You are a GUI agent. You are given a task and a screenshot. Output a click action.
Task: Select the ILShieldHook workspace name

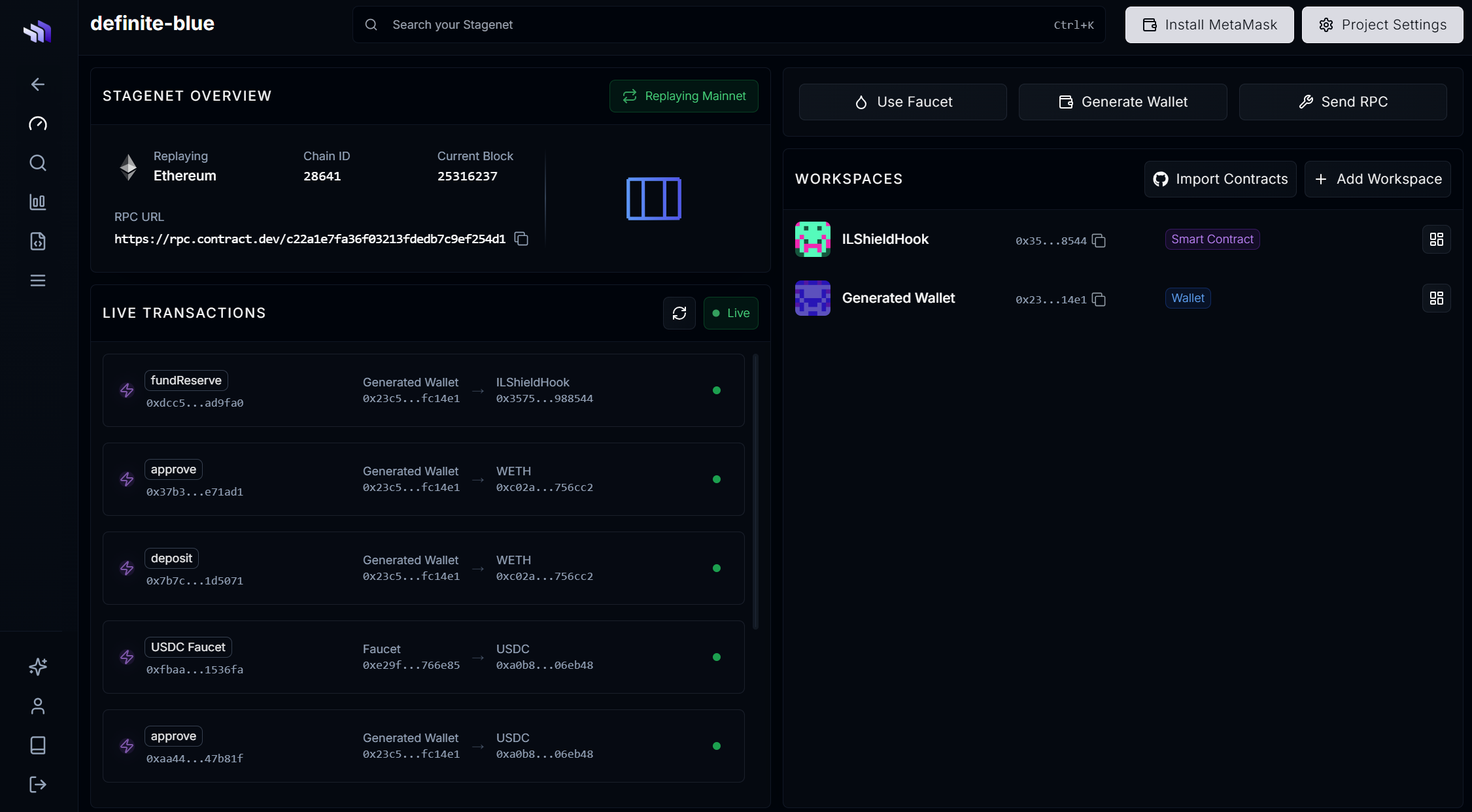(885, 239)
